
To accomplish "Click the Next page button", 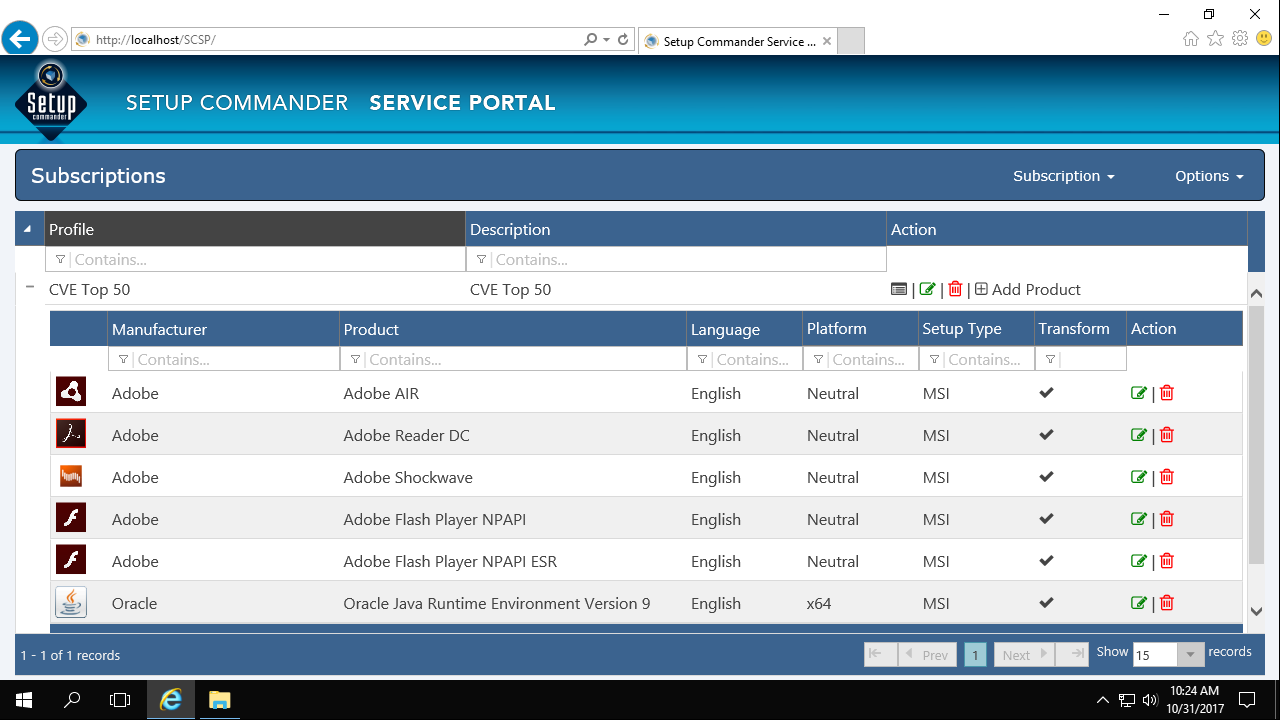I will [x=1023, y=655].
